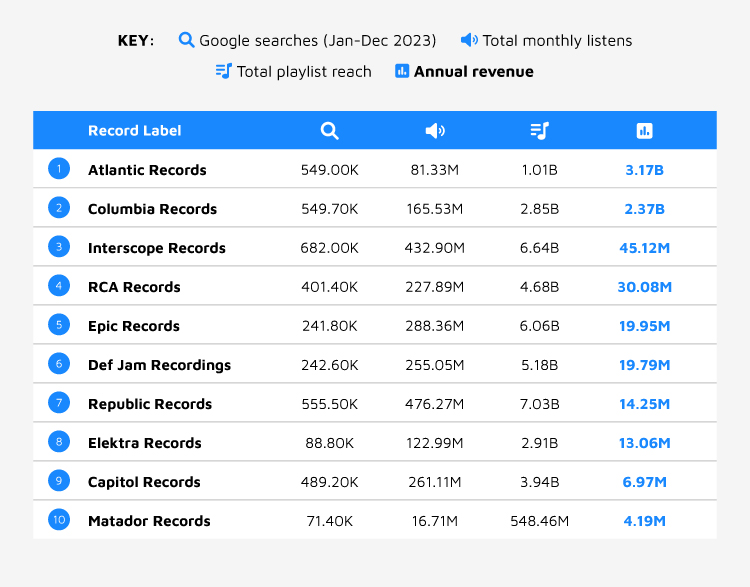The width and height of the screenshot is (750, 587).
Task: Click the Google searches (Jan-Dec 2023) legend text
Action: click(x=318, y=41)
